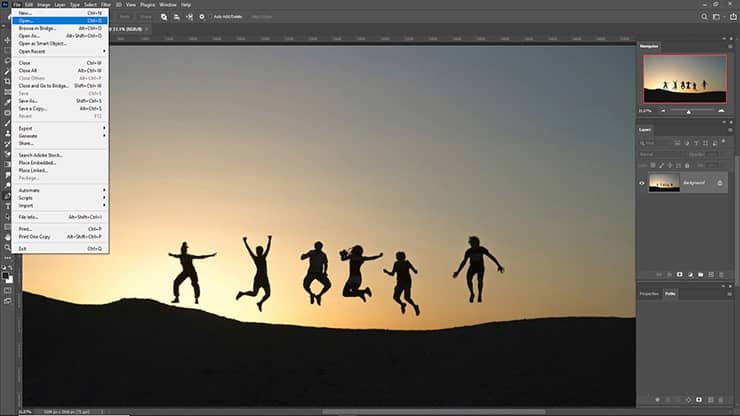Click the Share icon at top right
Image resolution: width=740 pixels, height=416 pixels.
coord(733,17)
